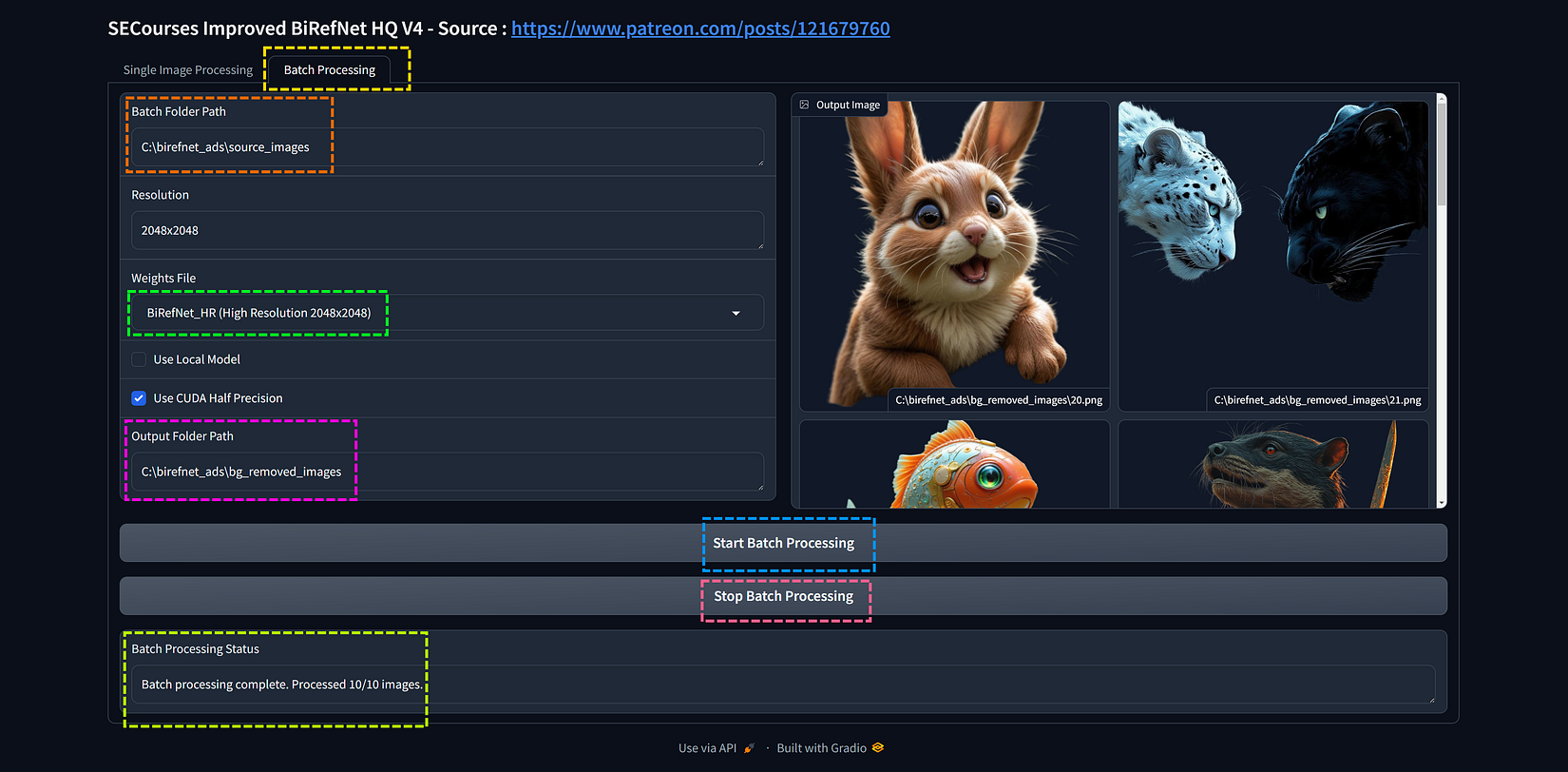
Task: Click the Output Image label icon
Action: pyautogui.click(x=804, y=105)
